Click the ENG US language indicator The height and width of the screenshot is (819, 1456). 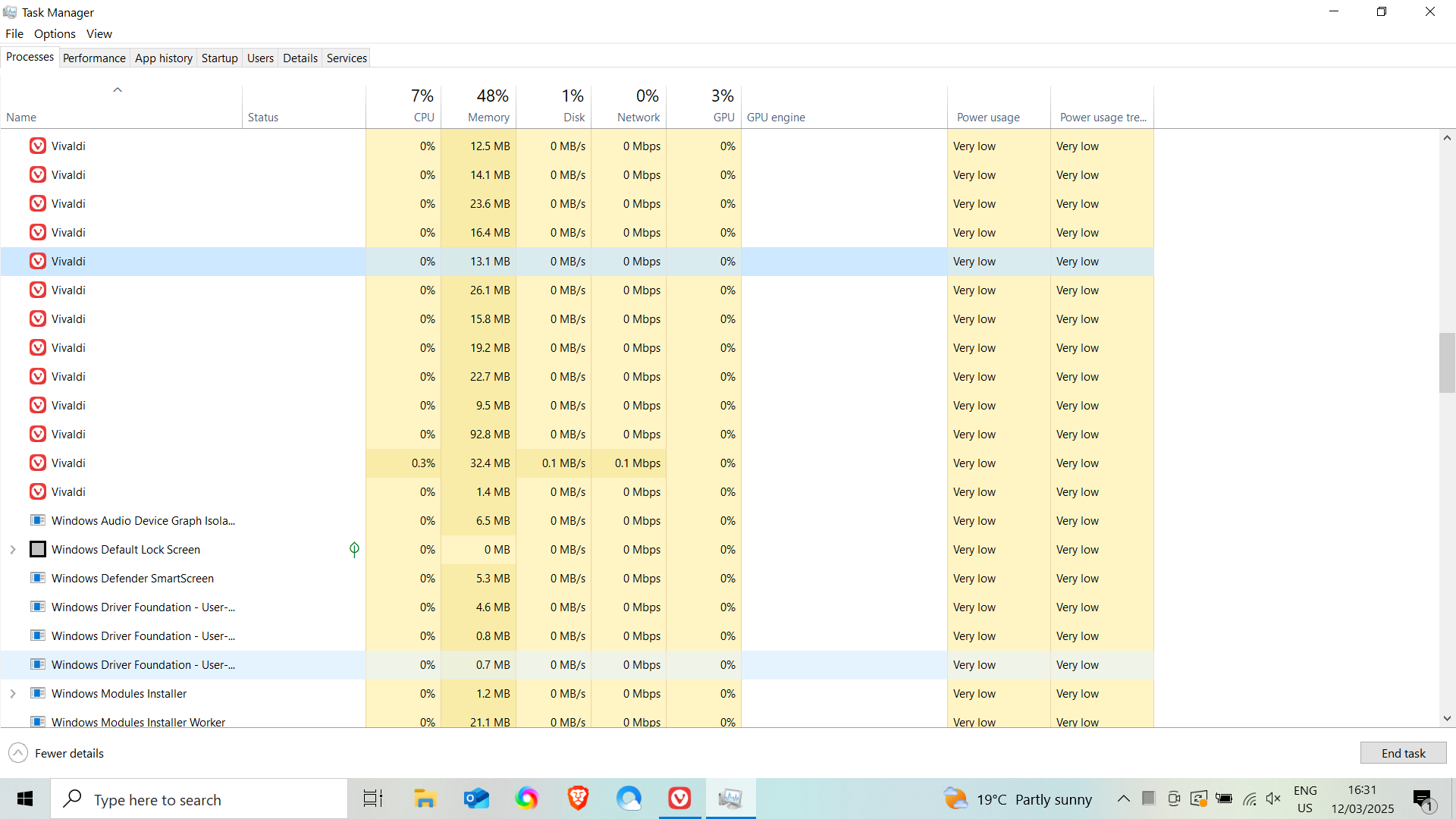1304,799
